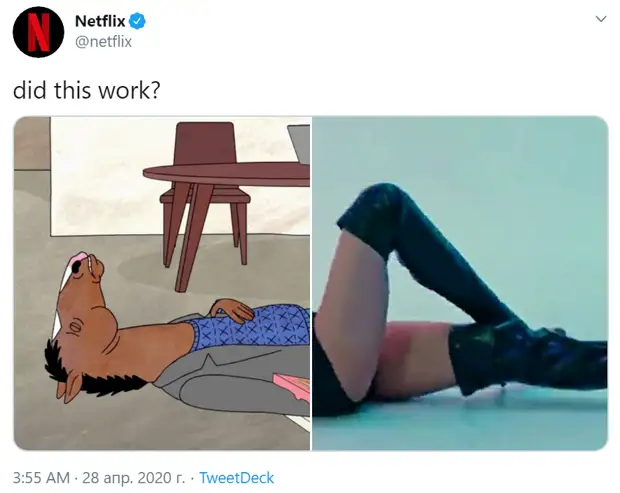Open the Netflix profile avatar

pyautogui.click(x=38, y=32)
